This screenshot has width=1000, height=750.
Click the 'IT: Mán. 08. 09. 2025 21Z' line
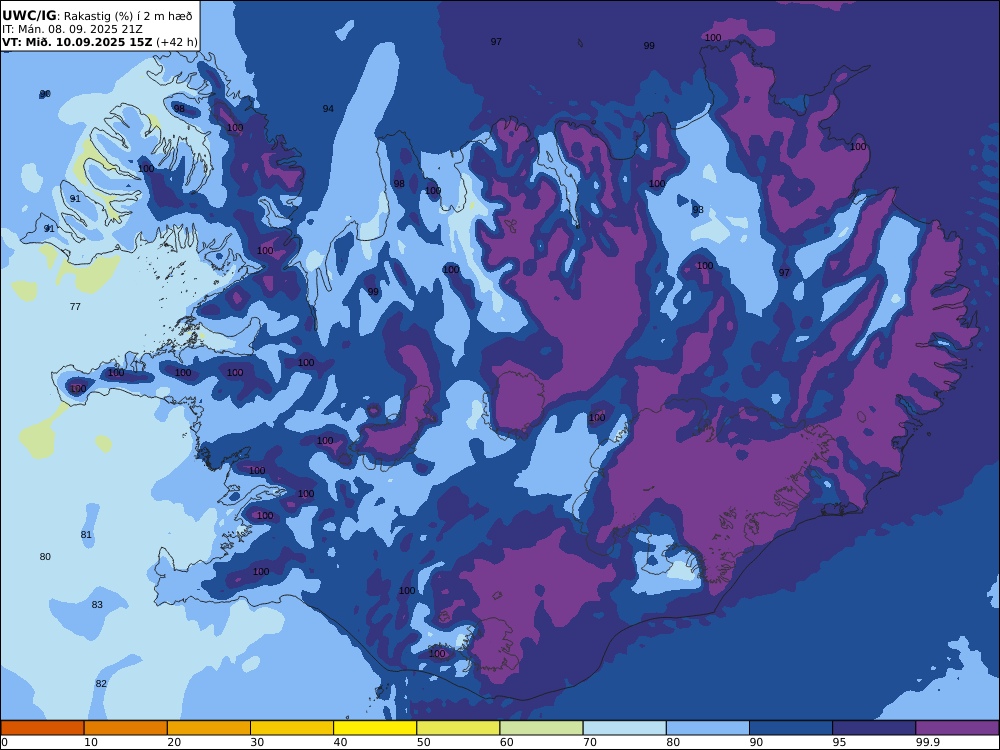[x=72, y=29]
